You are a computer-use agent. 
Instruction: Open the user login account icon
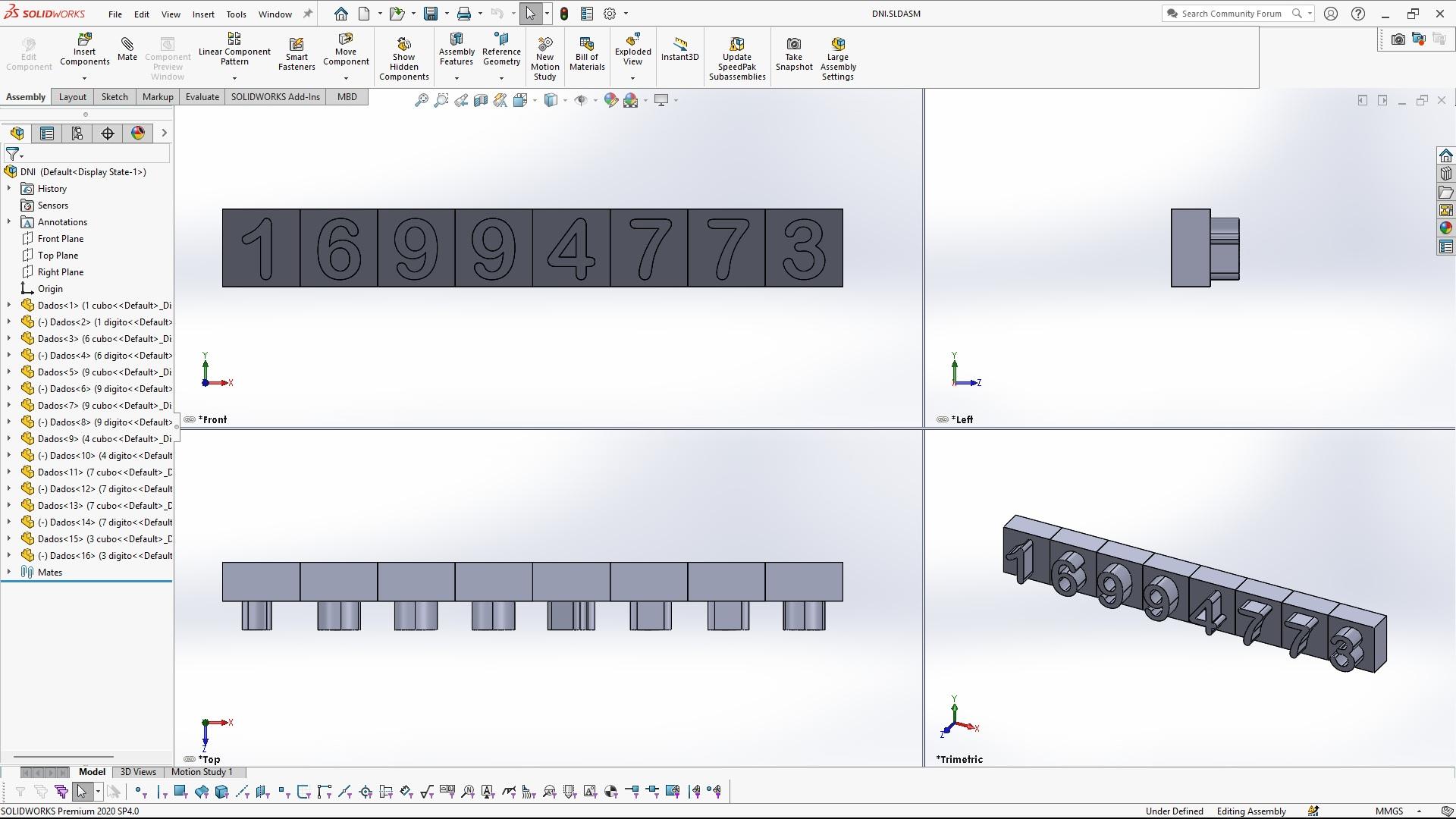tap(1331, 14)
